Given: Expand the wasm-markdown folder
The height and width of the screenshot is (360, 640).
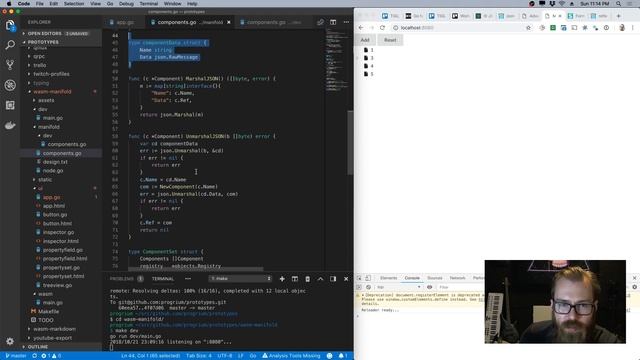Looking at the screenshot, I should click(54, 329).
